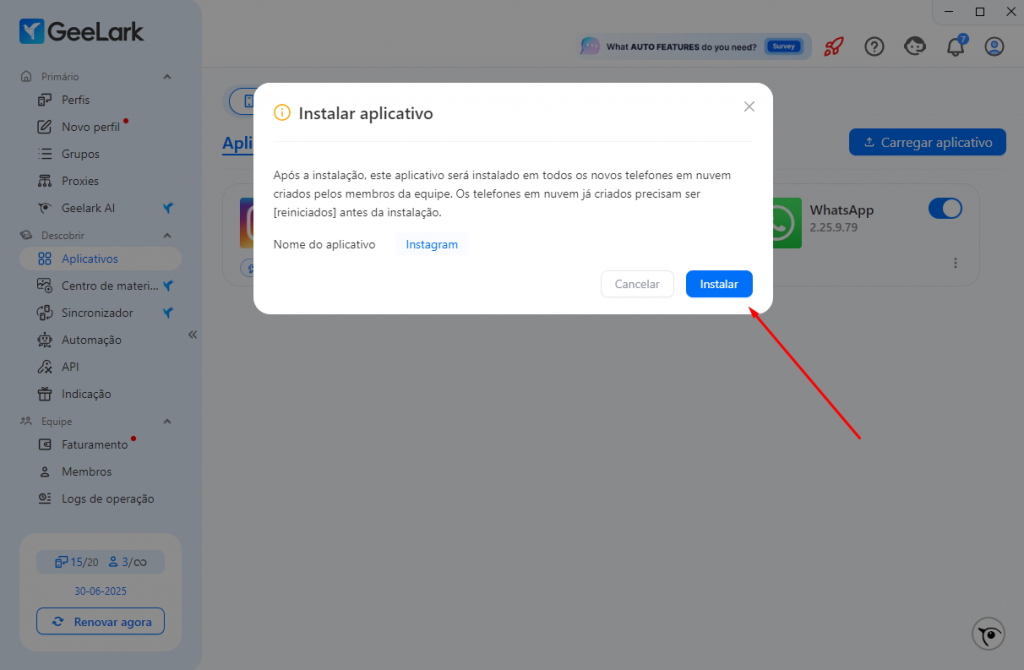The width and height of the screenshot is (1024, 670).
Task: Close the Instalar aplicativo dialog
Action: tap(749, 106)
